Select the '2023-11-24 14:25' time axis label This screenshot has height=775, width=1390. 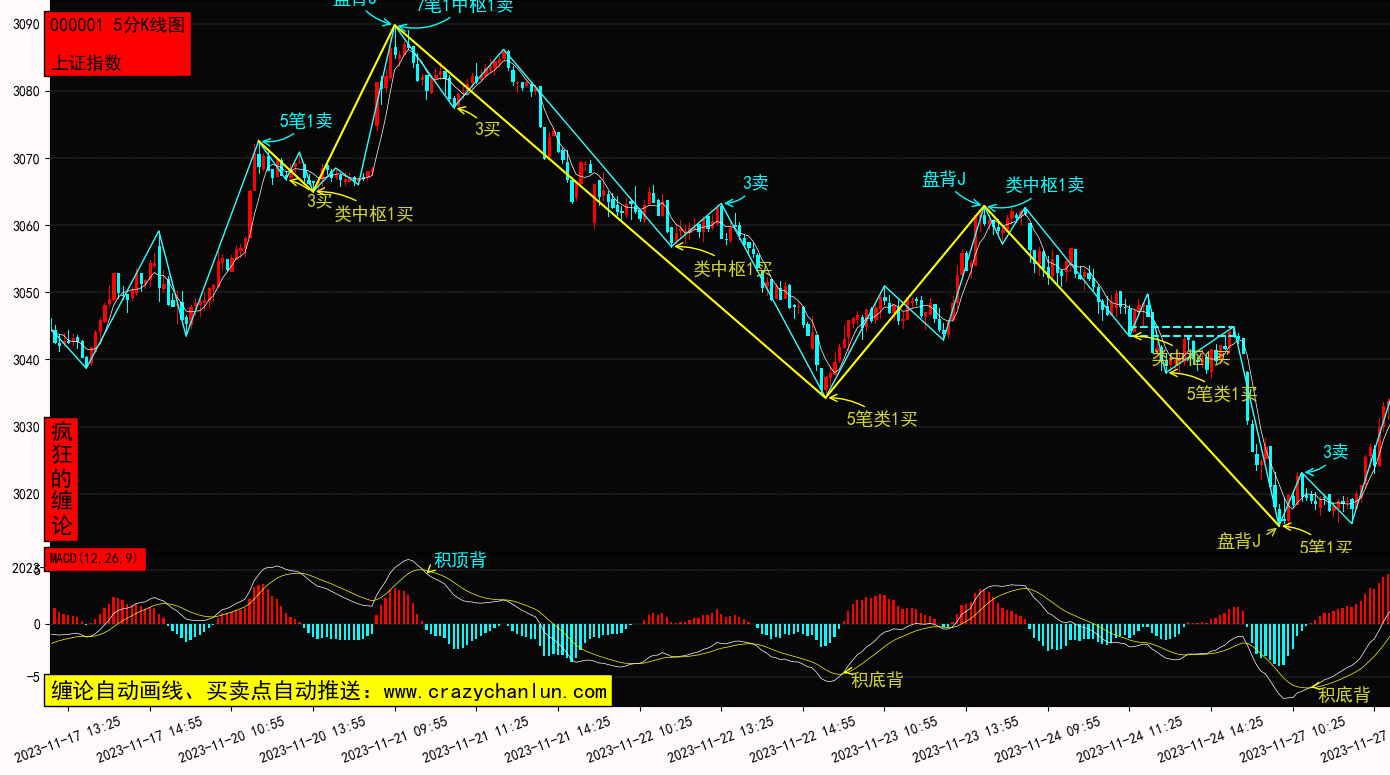pyautogui.click(x=1211, y=738)
